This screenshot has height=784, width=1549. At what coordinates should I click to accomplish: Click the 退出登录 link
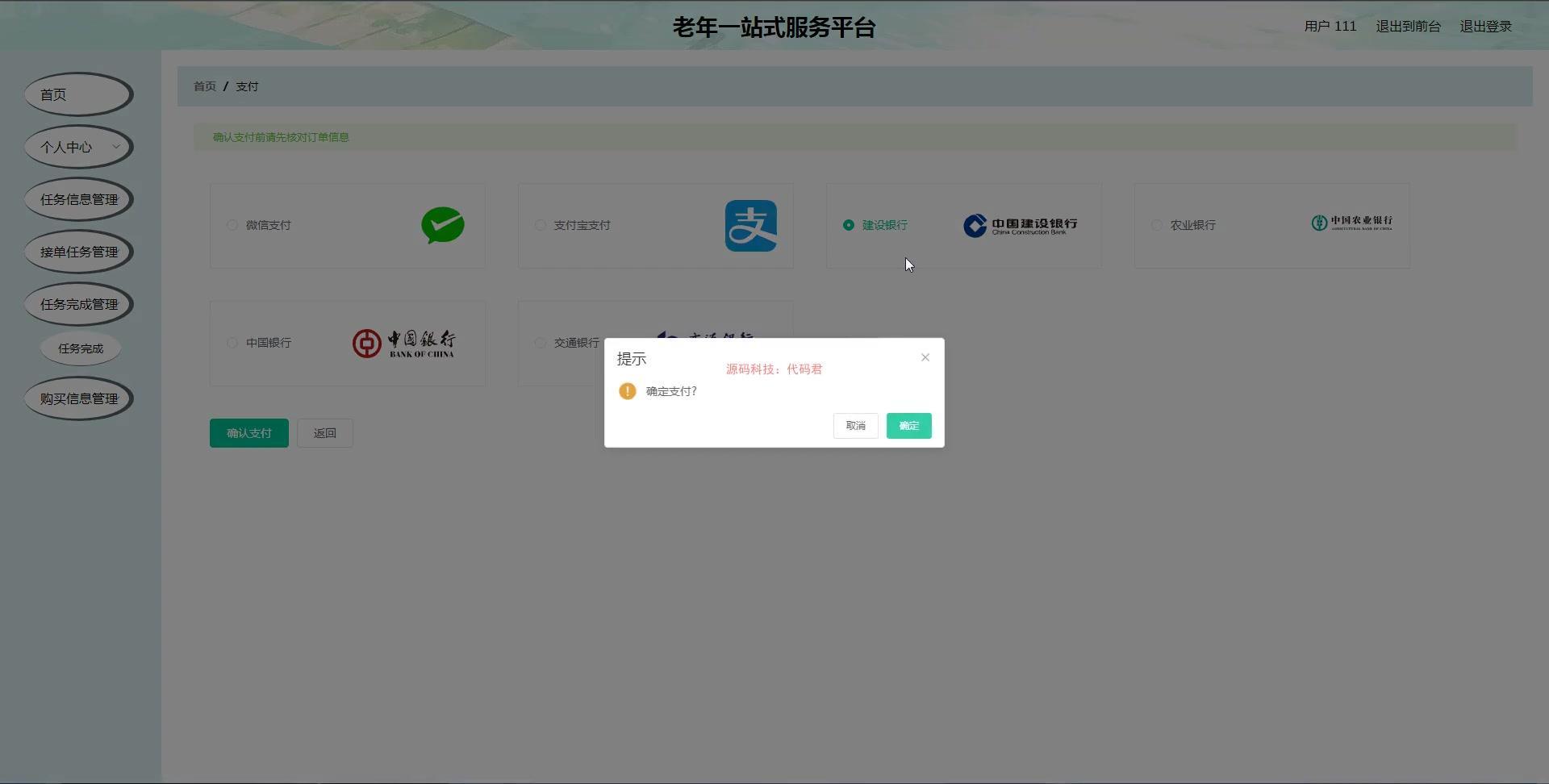(1485, 27)
